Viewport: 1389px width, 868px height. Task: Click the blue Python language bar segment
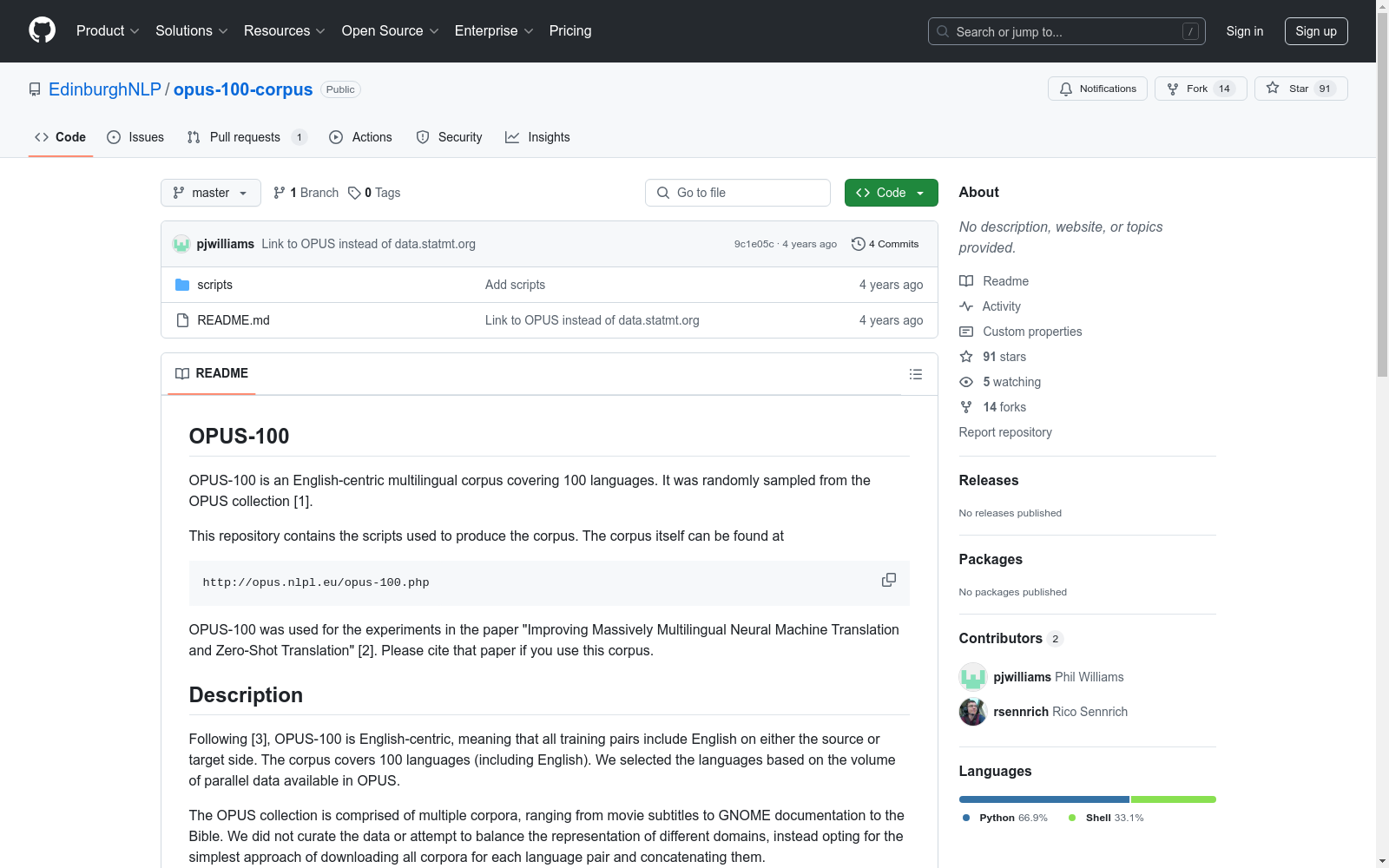point(1044,799)
